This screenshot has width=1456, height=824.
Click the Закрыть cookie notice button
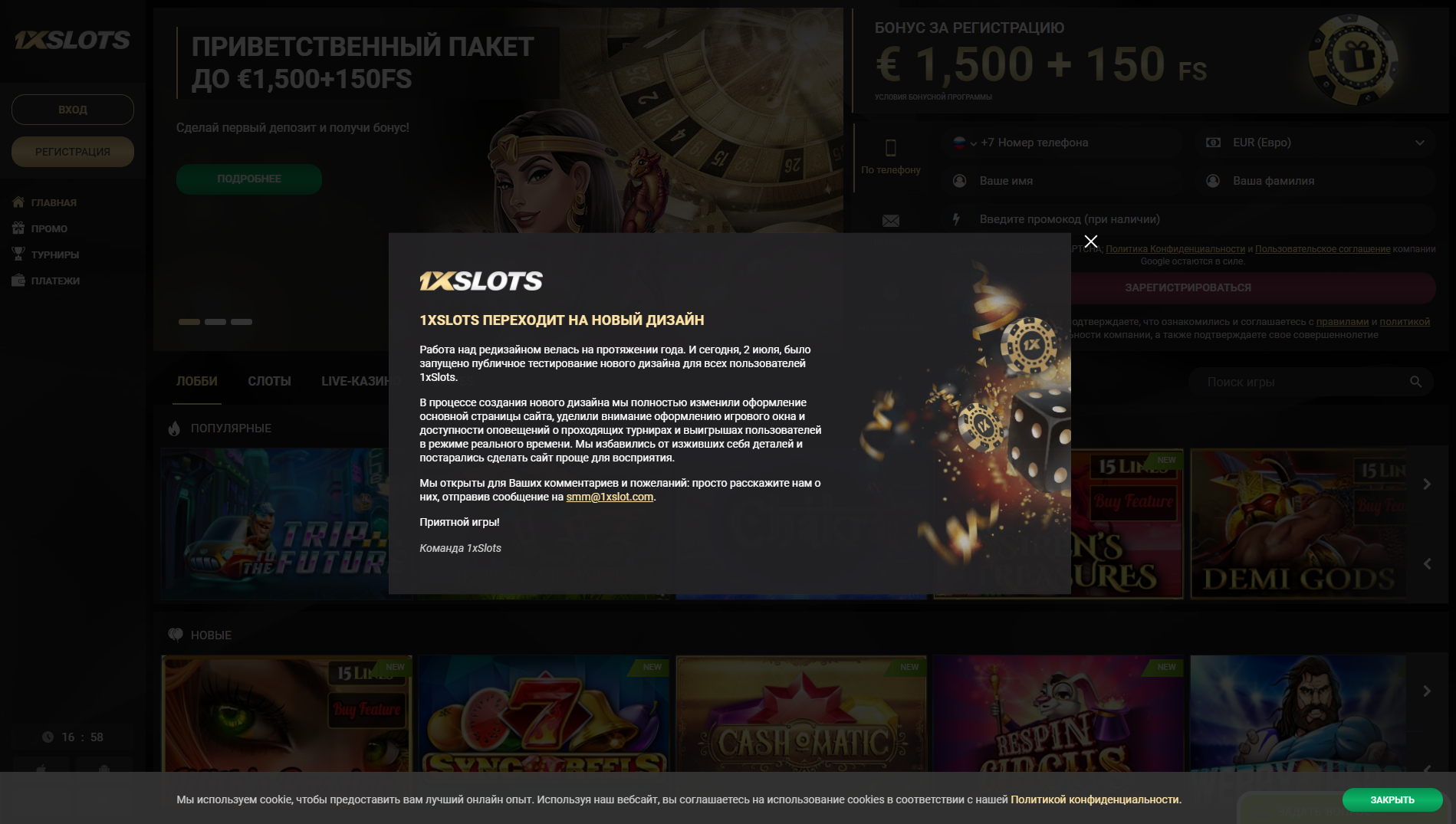[x=1392, y=799]
